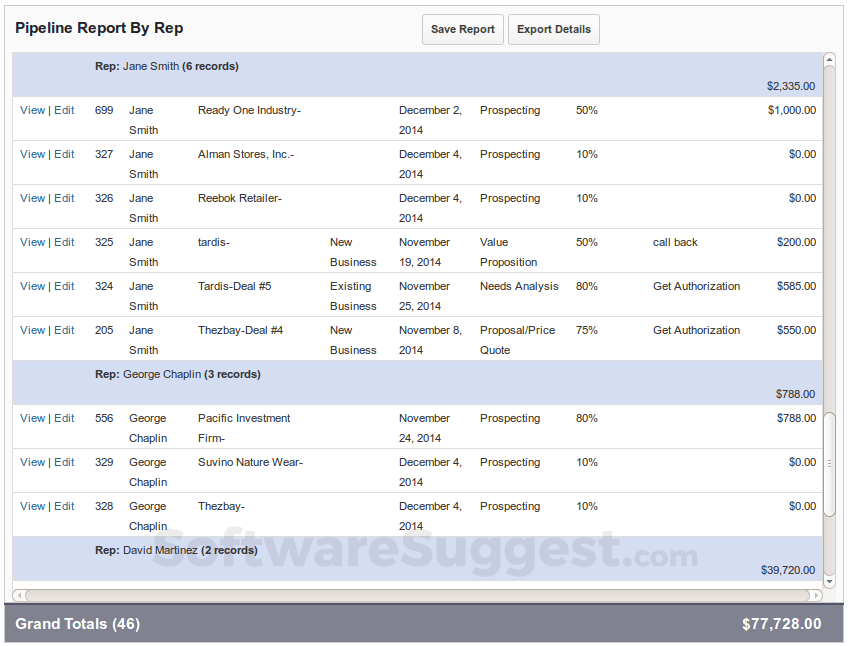Edit the Thezbay record for George Chaplin

click(63, 506)
